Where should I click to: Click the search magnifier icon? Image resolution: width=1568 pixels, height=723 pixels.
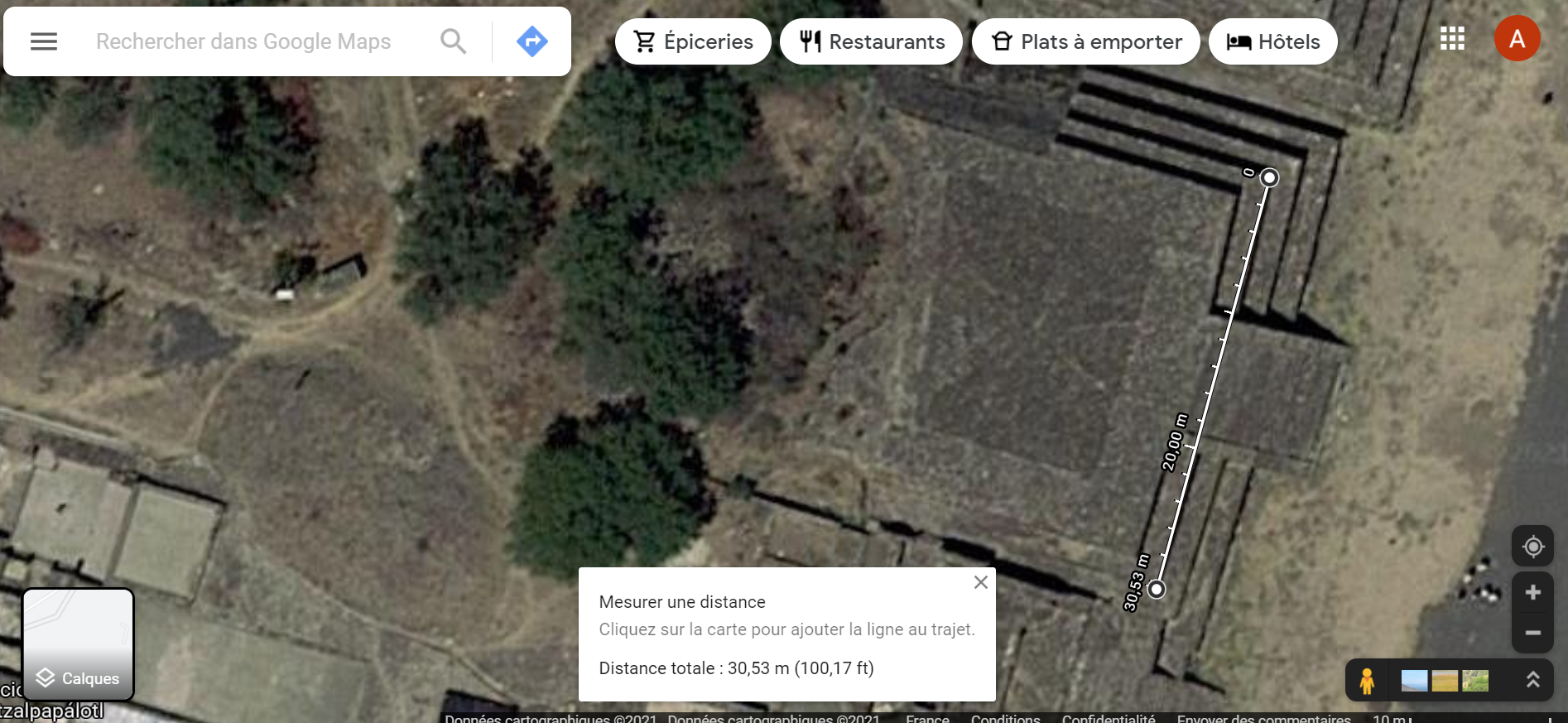453,41
